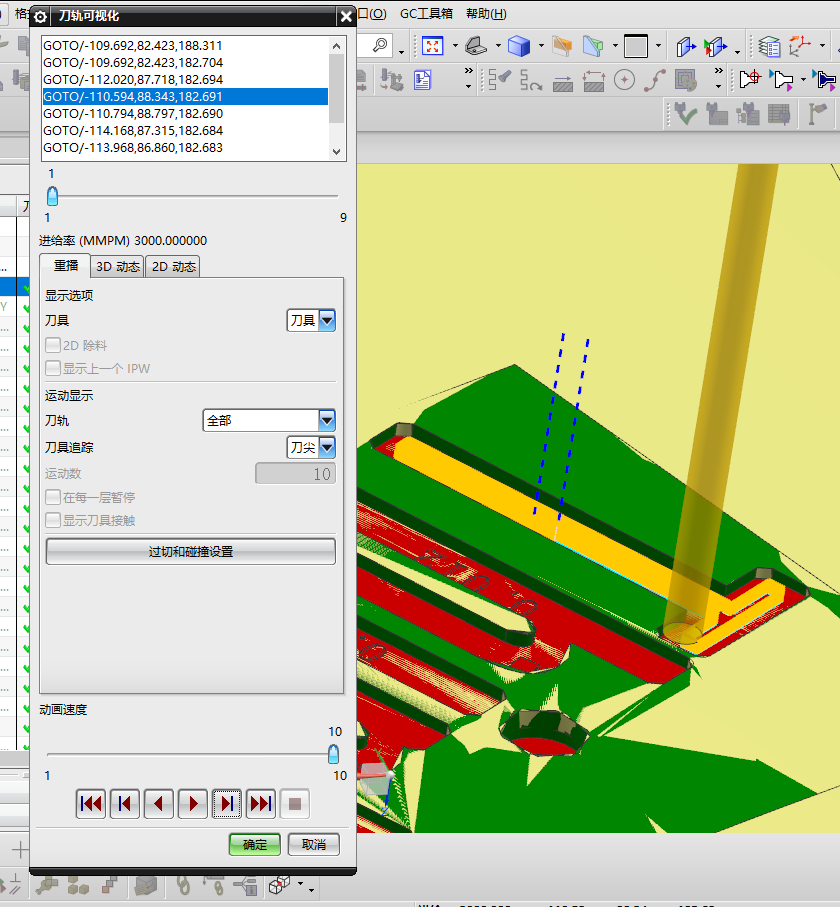This screenshot has width=840, height=907.
Task: Open the 帮助(H) menu
Action: [x=486, y=14]
